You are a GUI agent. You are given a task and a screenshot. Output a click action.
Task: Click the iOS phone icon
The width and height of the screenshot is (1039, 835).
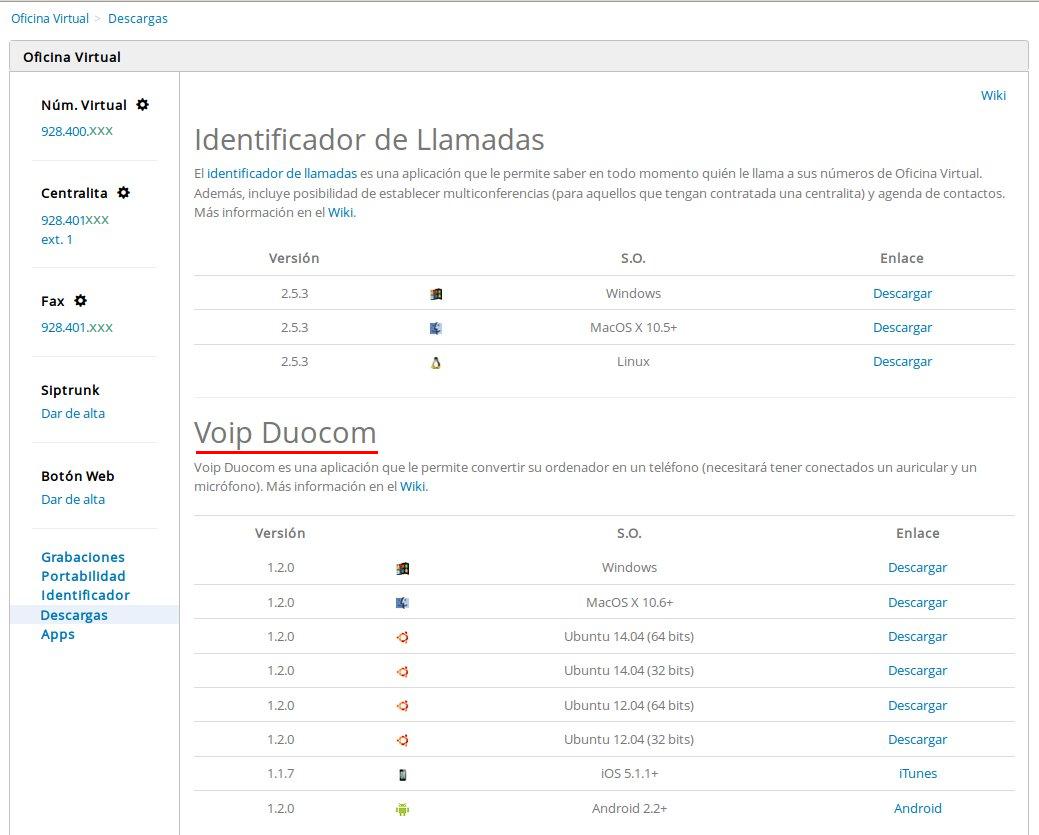[402, 774]
